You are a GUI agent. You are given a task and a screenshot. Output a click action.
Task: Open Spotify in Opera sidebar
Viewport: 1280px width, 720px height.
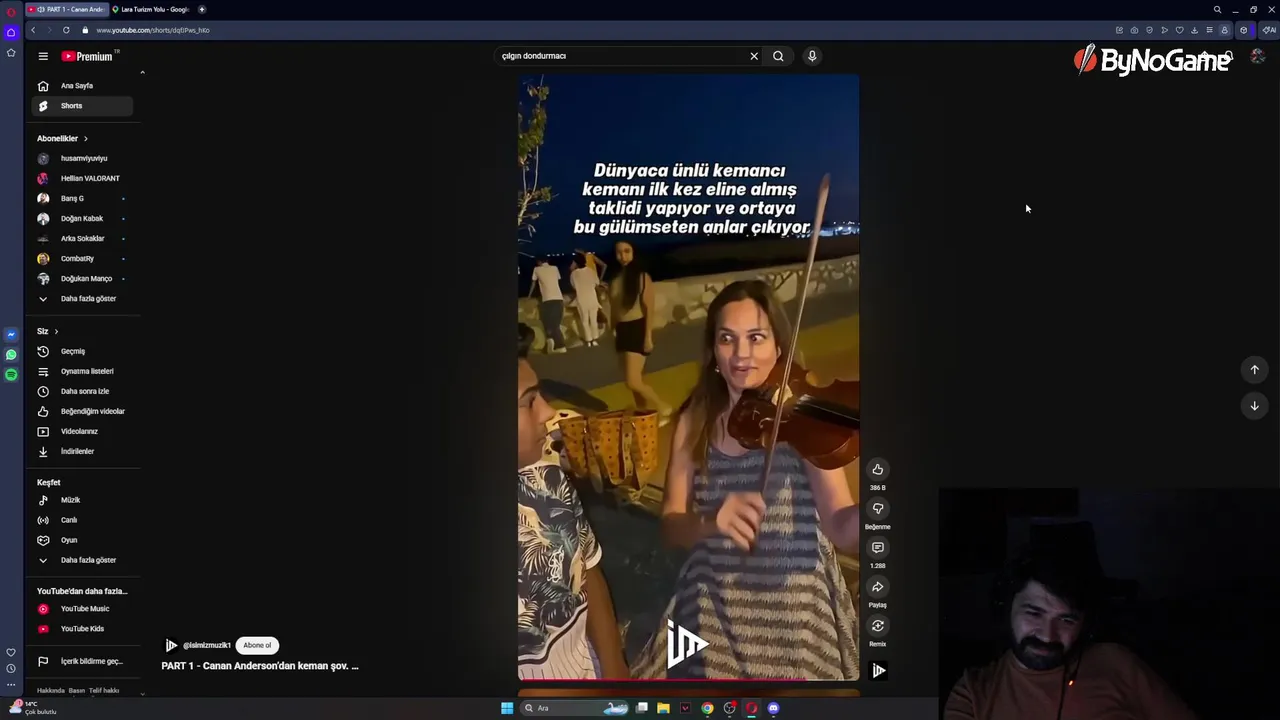[x=11, y=374]
